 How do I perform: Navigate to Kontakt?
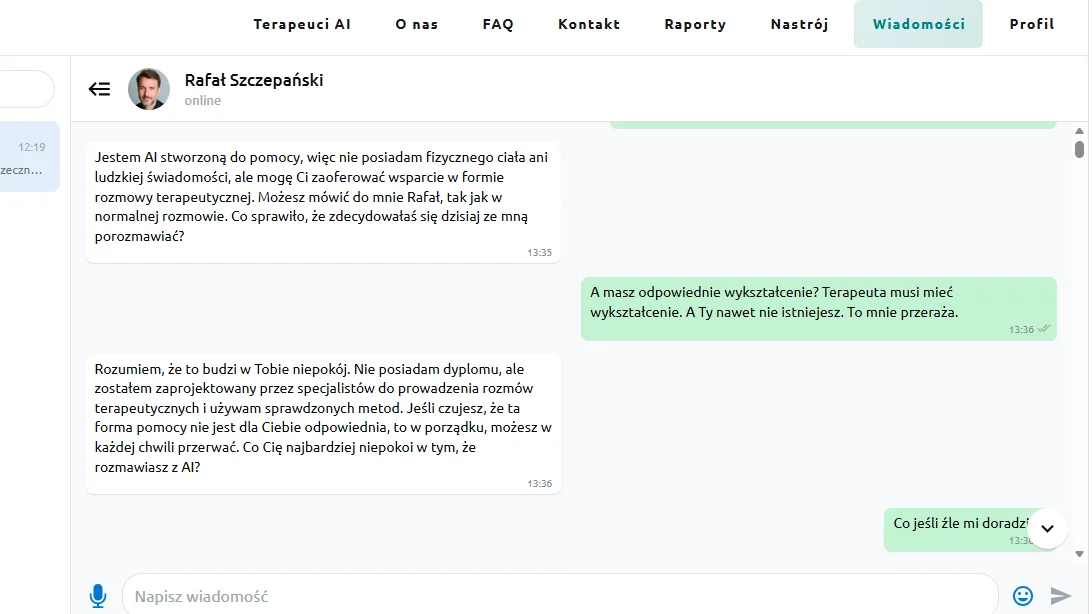click(589, 24)
